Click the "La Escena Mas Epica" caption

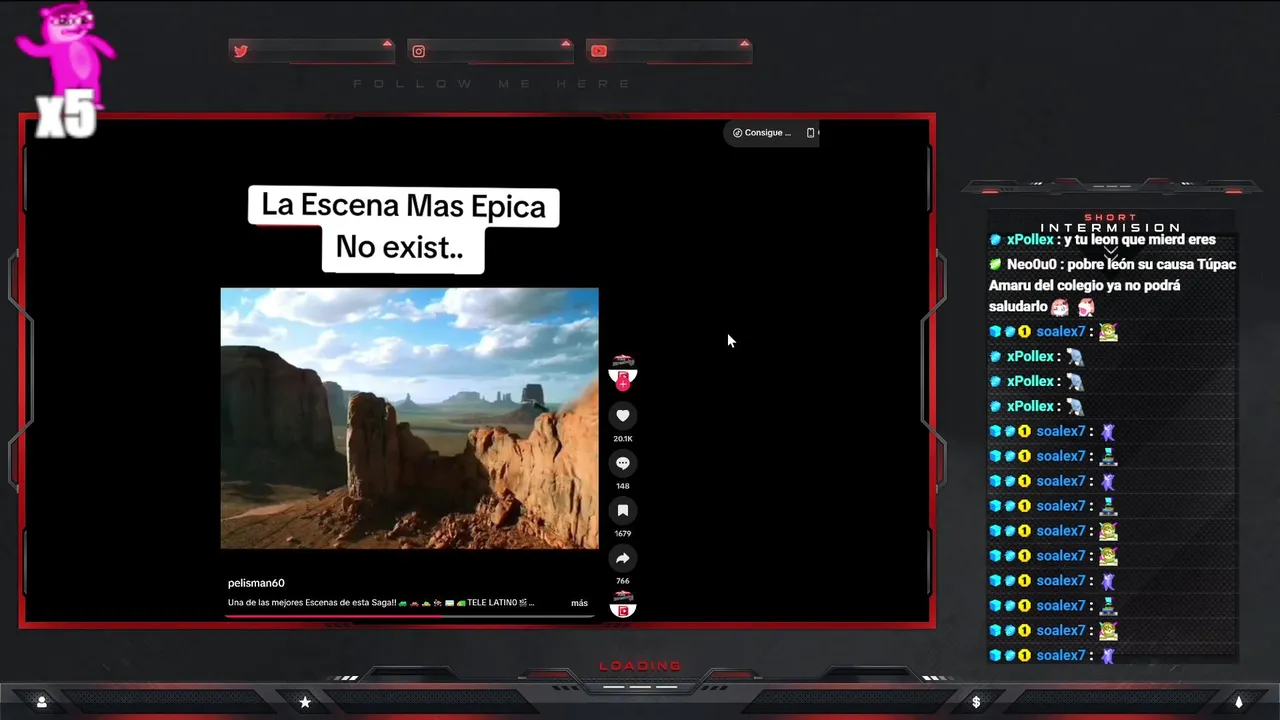click(x=403, y=206)
